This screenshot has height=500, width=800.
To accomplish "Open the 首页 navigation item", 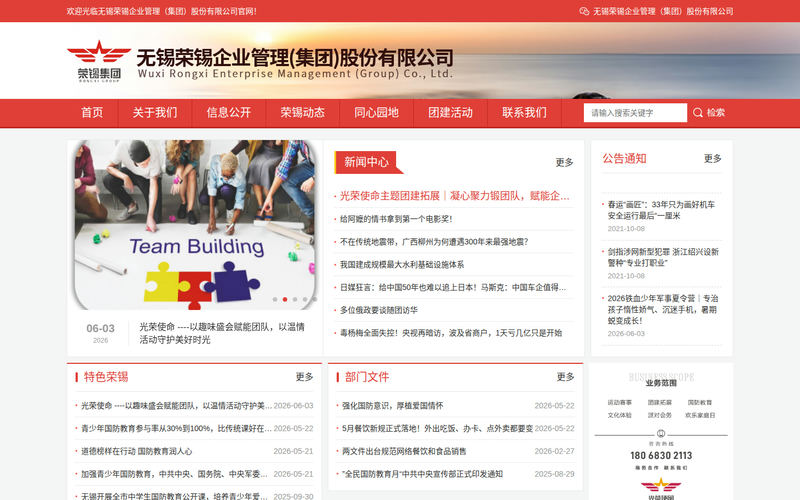I will click(92, 113).
